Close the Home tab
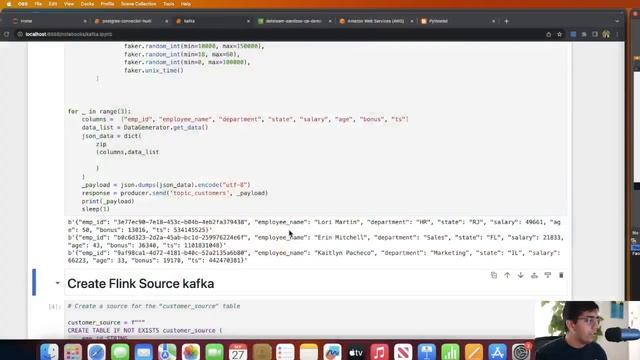Image resolution: width=640 pixels, height=360 pixels. click(x=85, y=21)
